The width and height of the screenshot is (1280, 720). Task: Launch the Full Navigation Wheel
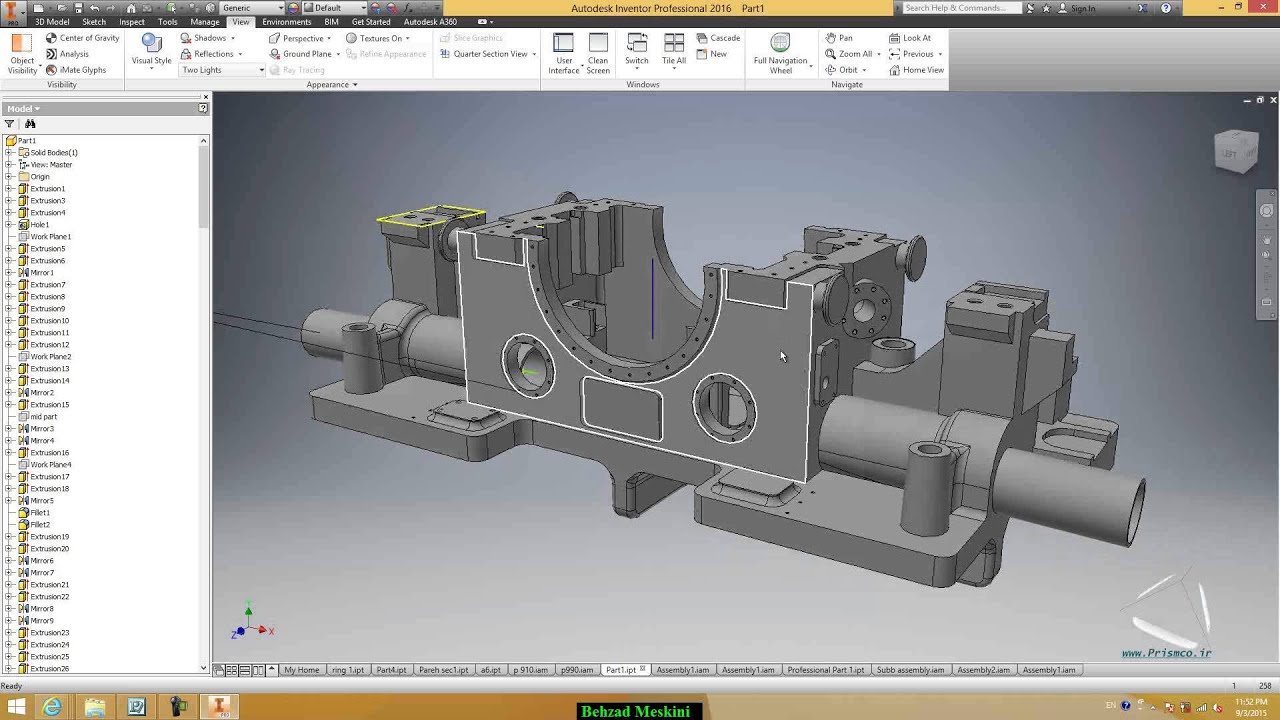(x=780, y=53)
